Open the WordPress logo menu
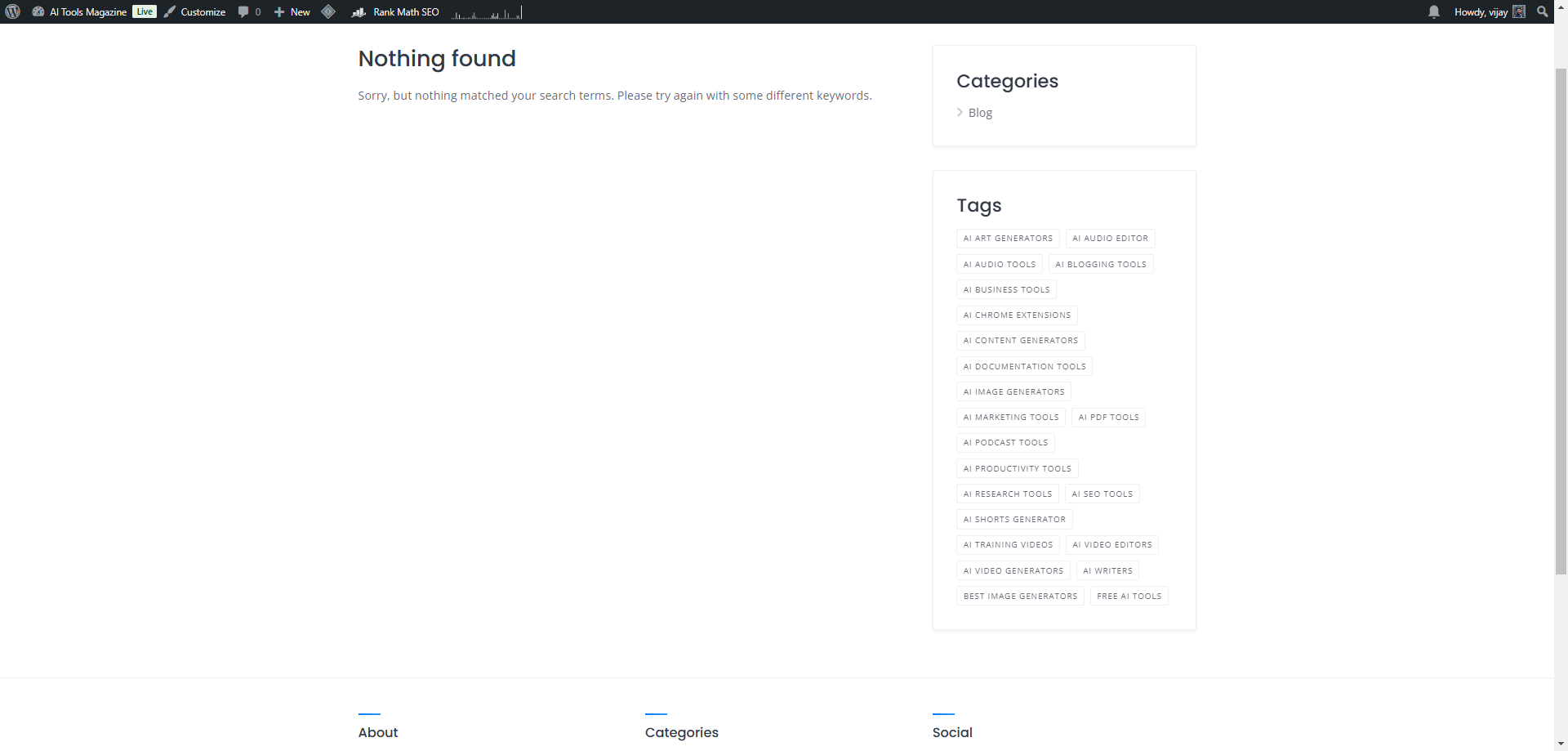This screenshot has width=1568, height=751. pyautogui.click(x=12, y=11)
